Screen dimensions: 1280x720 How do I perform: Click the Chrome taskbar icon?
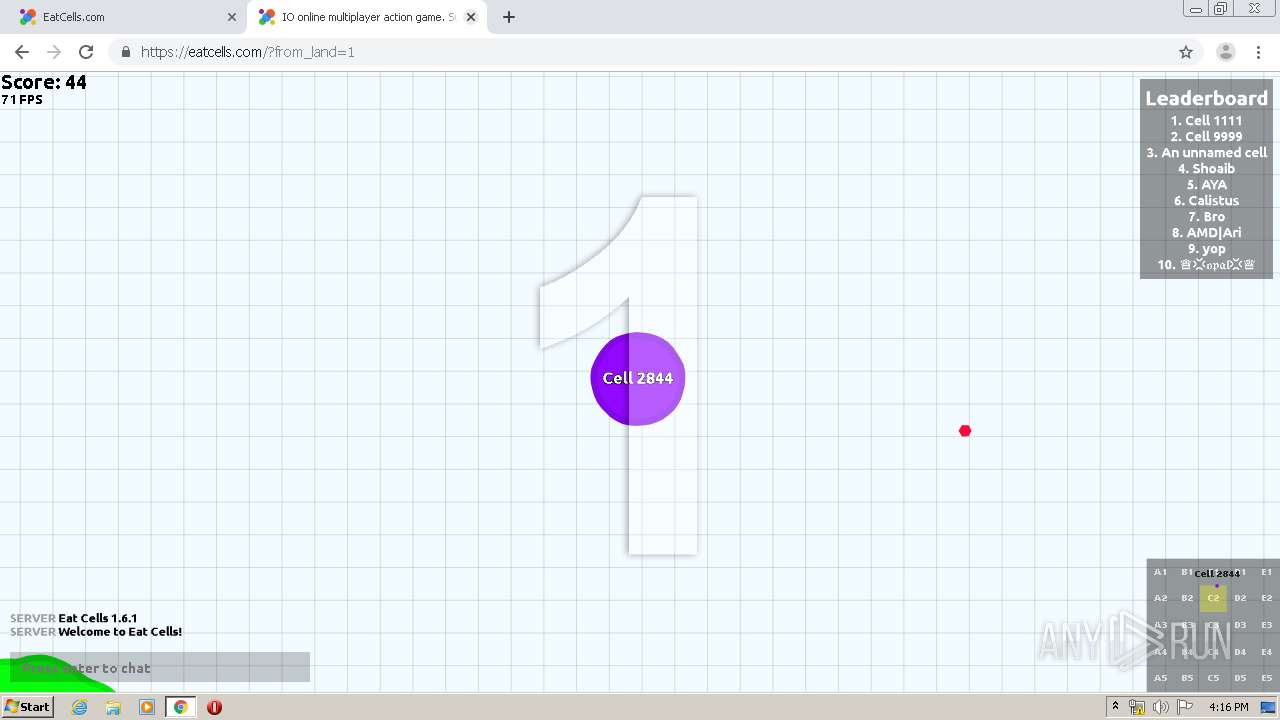click(x=180, y=707)
